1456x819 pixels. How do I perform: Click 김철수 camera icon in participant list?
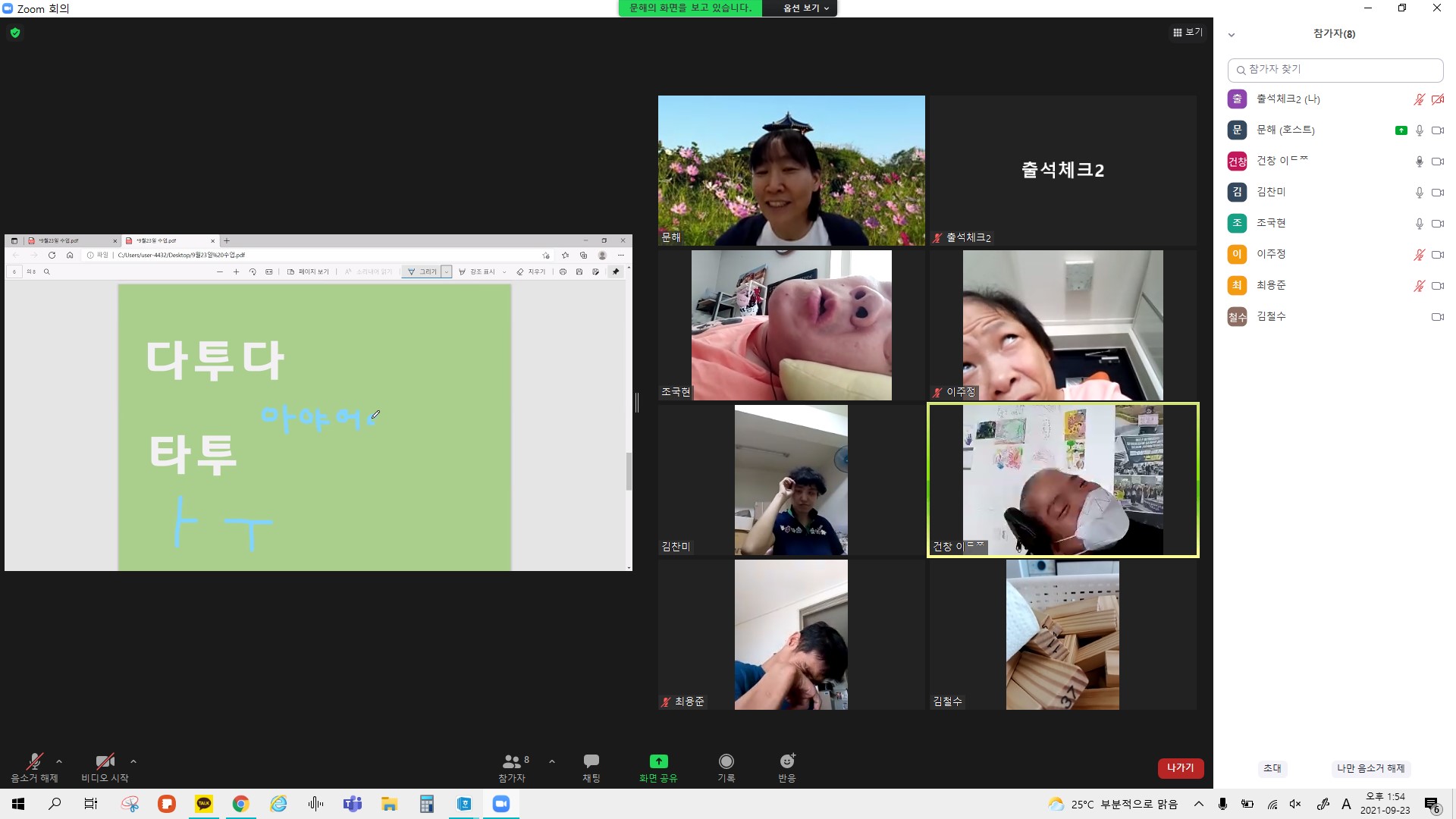point(1437,317)
